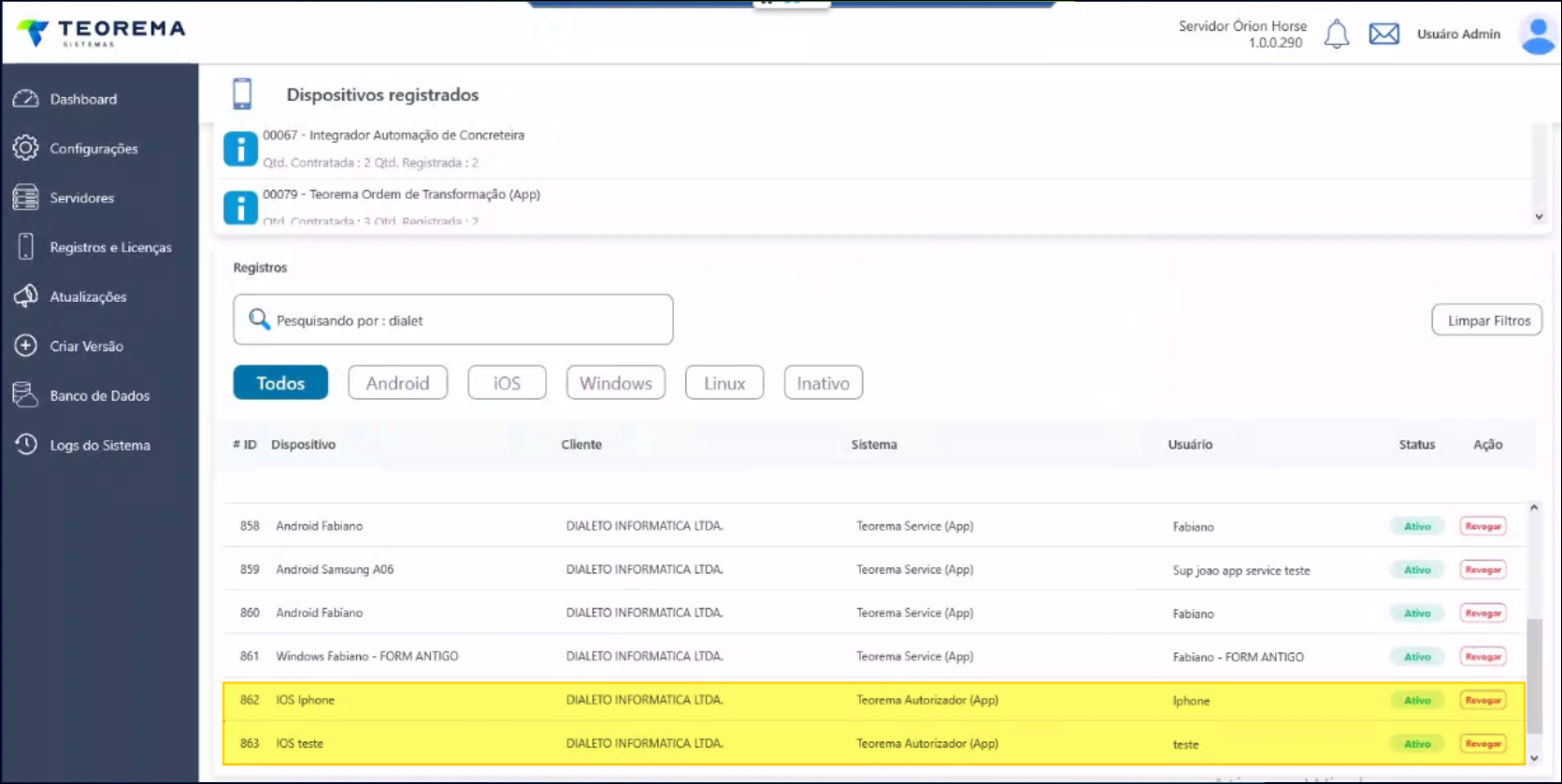This screenshot has width=1562, height=784.
Task: Open Registros e Licenças menu item
Action: [x=110, y=248]
